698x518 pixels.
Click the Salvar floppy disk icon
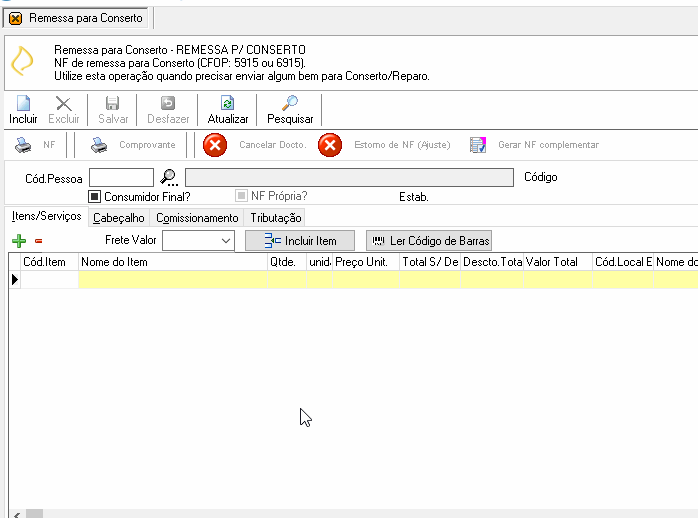[x=112, y=103]
